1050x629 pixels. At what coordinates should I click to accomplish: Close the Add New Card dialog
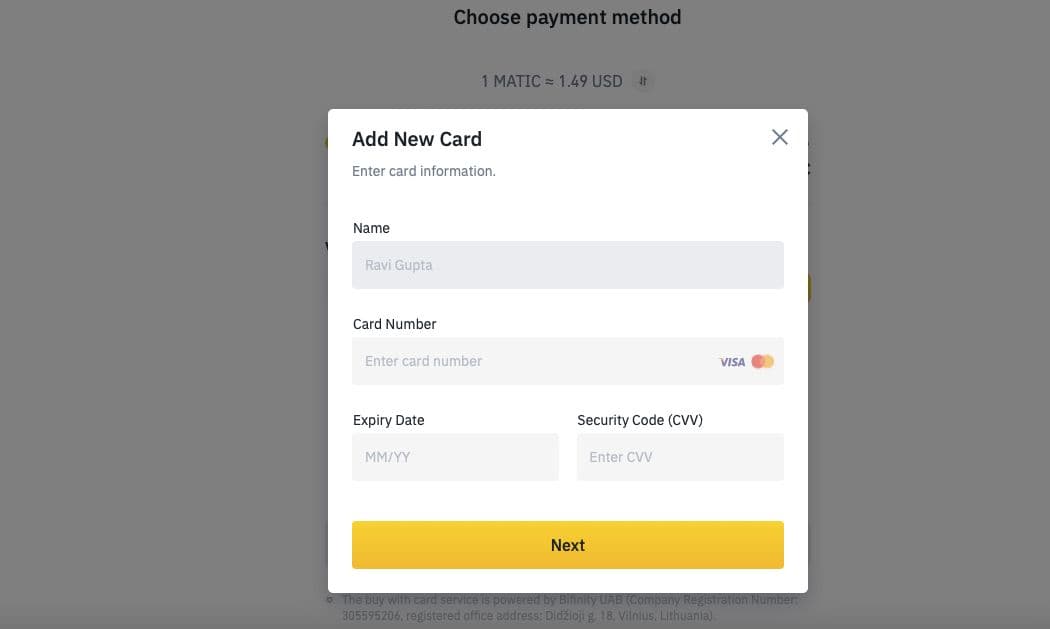tap(779, 137)
